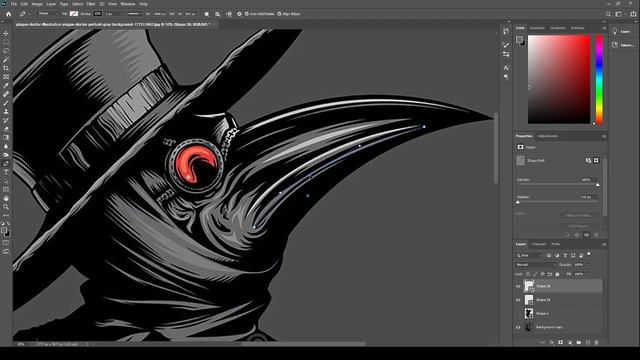
Task: Click the Background copy layer thumbnail
Action: (529, 327)
